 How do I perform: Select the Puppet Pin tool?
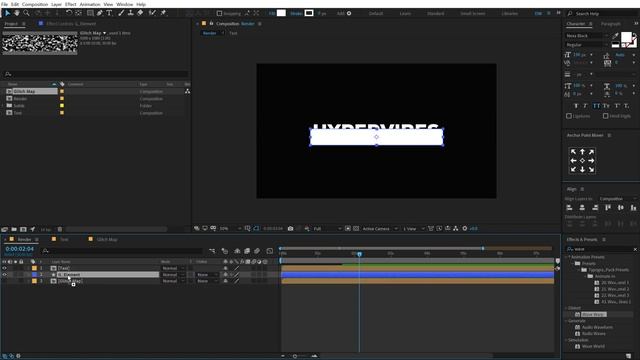click(163, 13)
